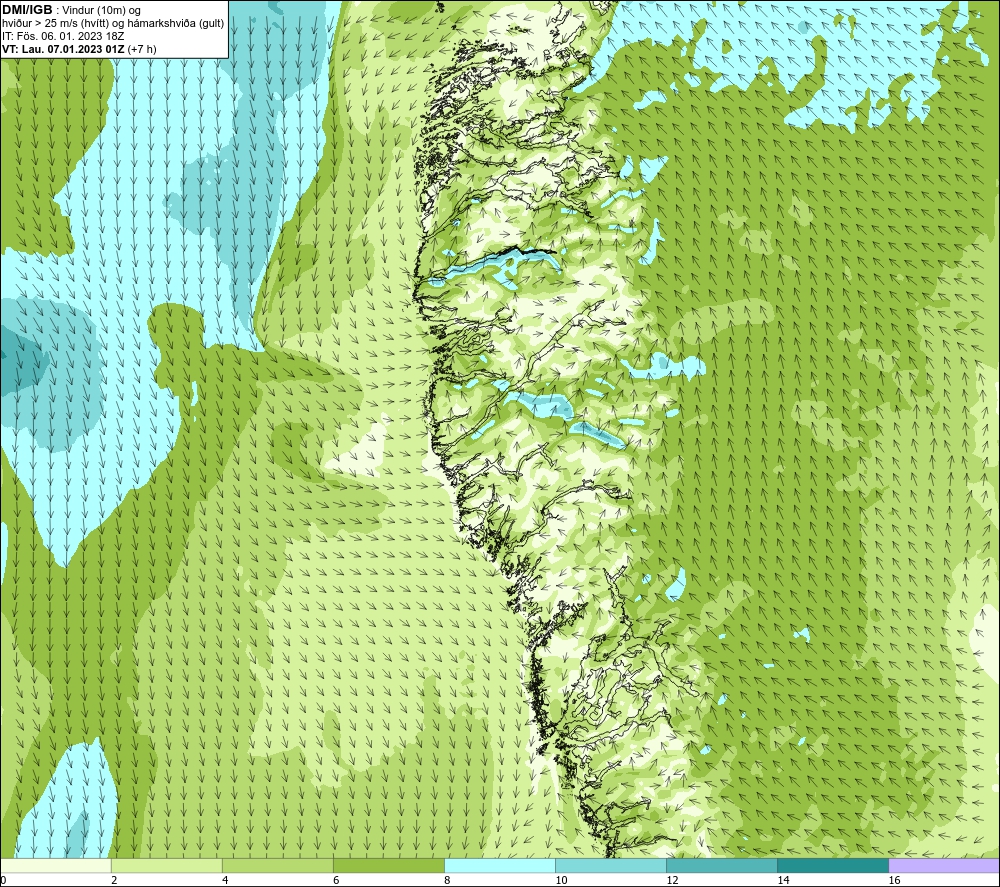Click the legend scale label '0'
This screenshot has width=1000, height=887.
(4, 880)
